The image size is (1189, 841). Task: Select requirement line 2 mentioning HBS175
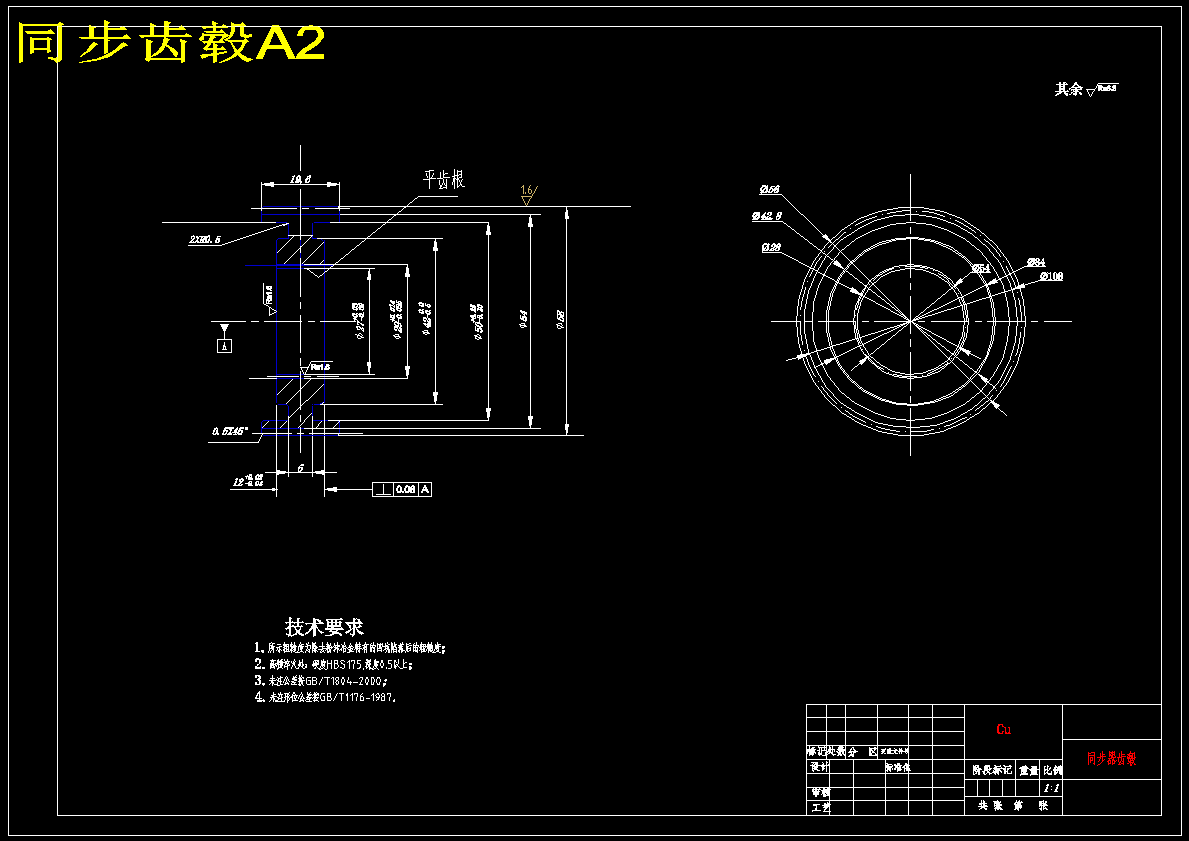[334, 664]
